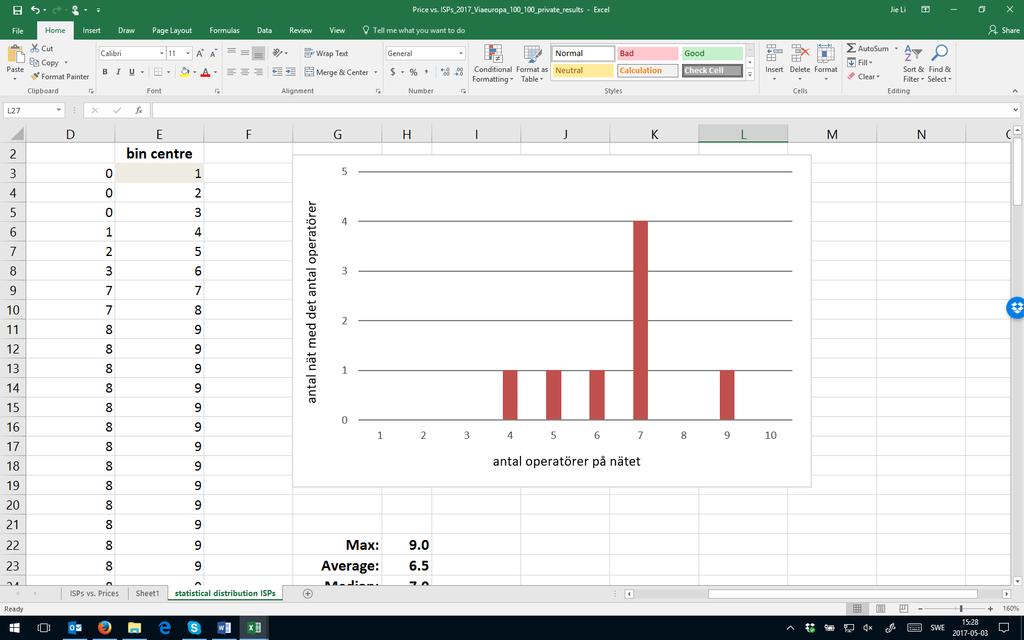The height and width of the screenshot is (640, 1024).
Task: Open Conditional Formatting
Action: tap(492, 63)
